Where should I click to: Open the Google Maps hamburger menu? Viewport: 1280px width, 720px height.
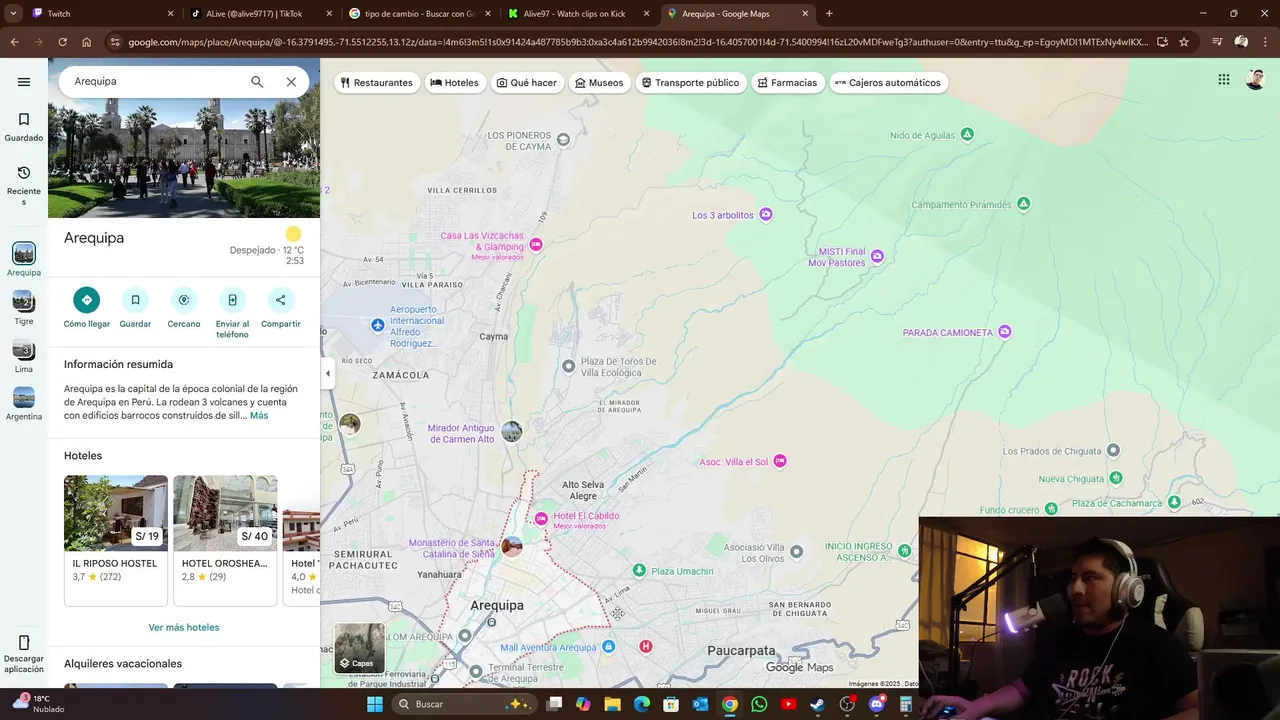(24, 82)
